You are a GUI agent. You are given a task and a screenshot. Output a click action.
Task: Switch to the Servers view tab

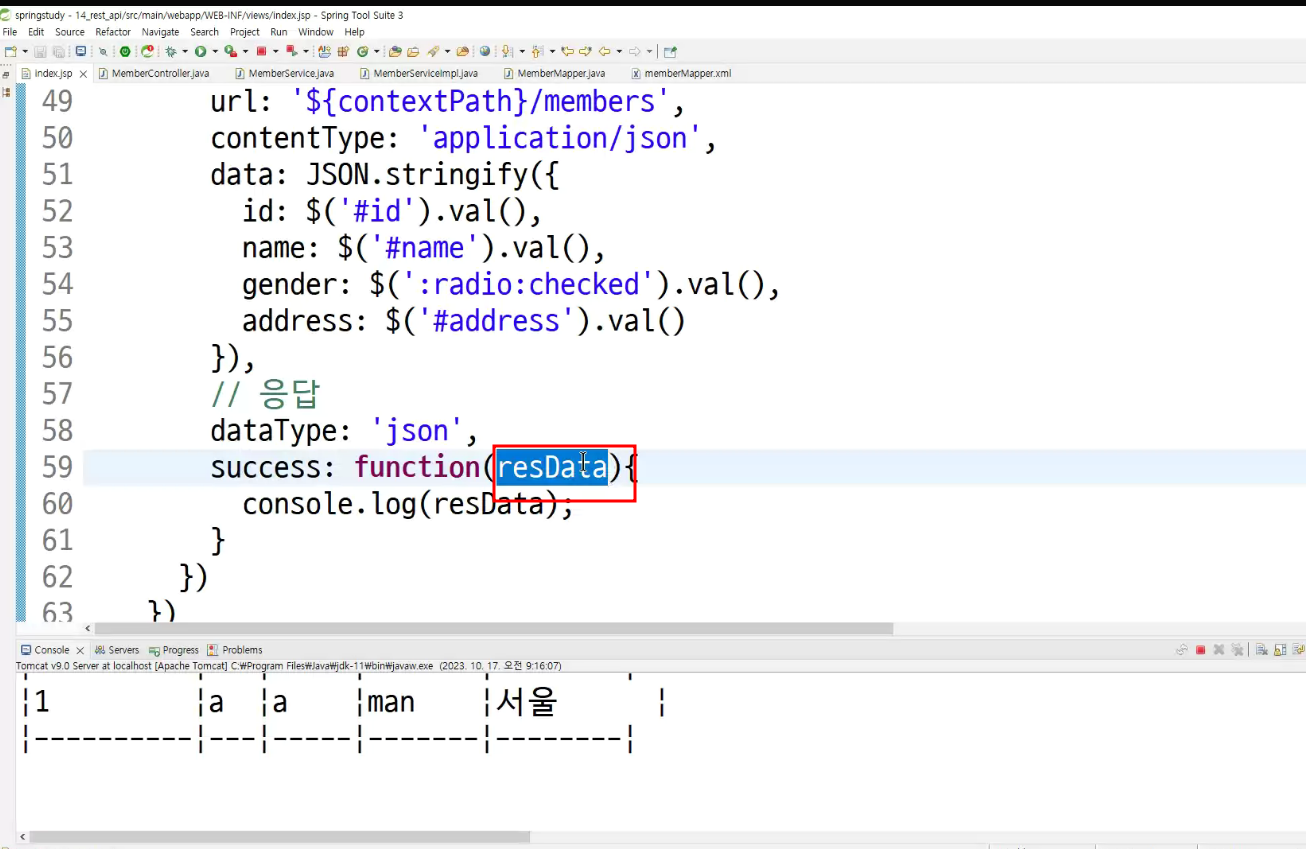[117, 650]
